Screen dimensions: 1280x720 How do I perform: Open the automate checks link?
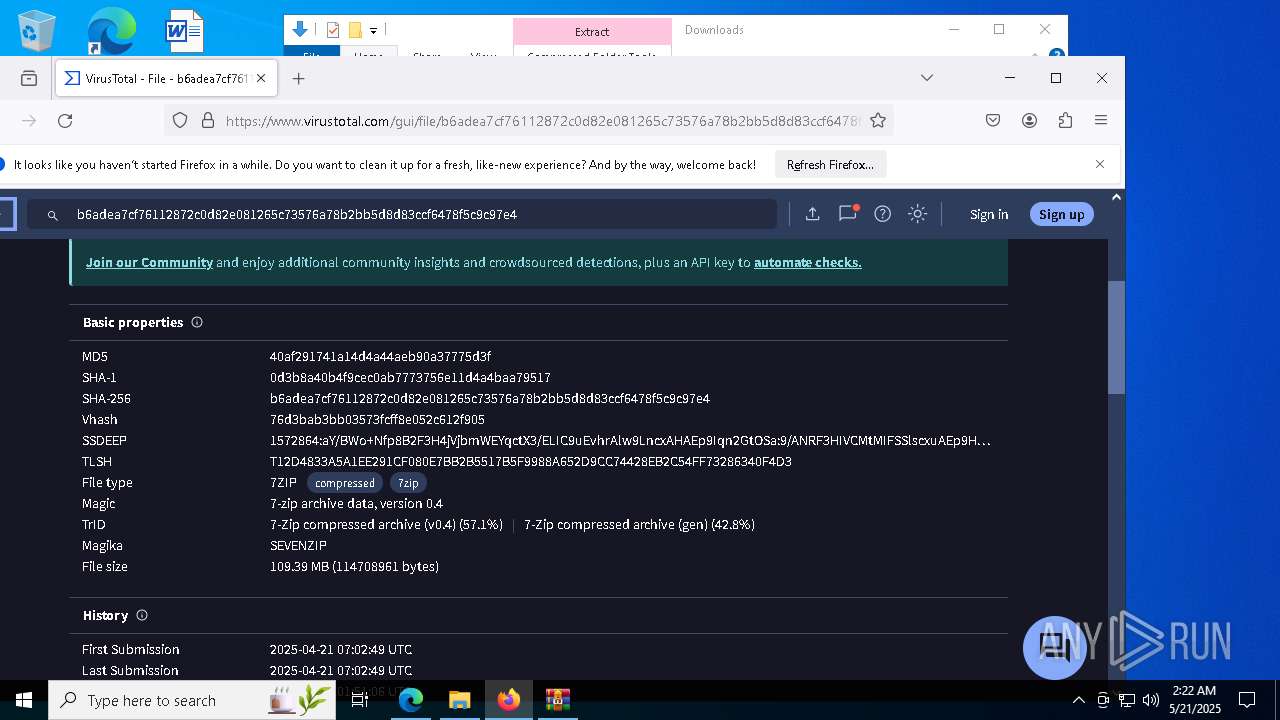tap(807, 262)
